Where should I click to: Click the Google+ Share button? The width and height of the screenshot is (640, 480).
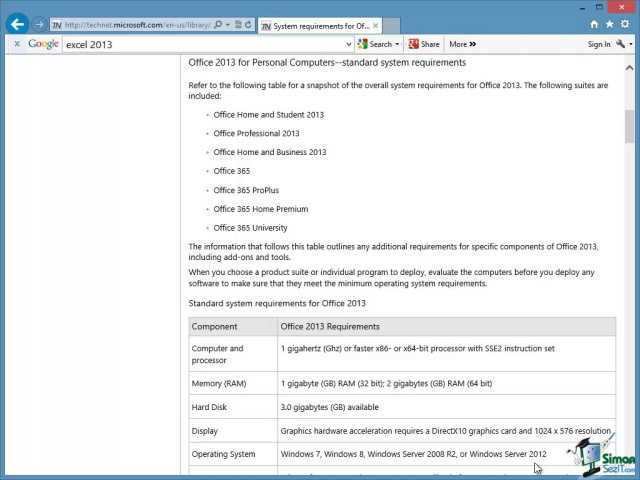point(424,44)
